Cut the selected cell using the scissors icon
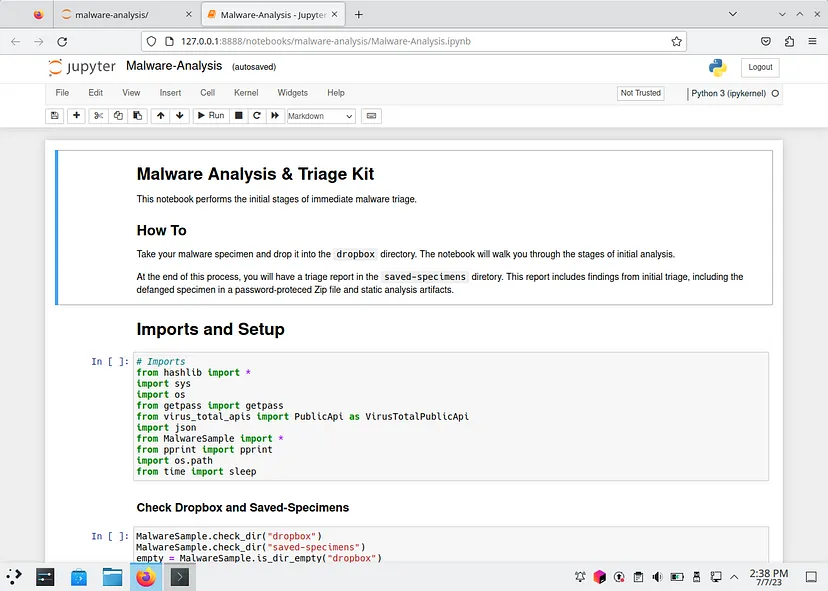Screen dimensions: 828x591 tap(96, 116)
